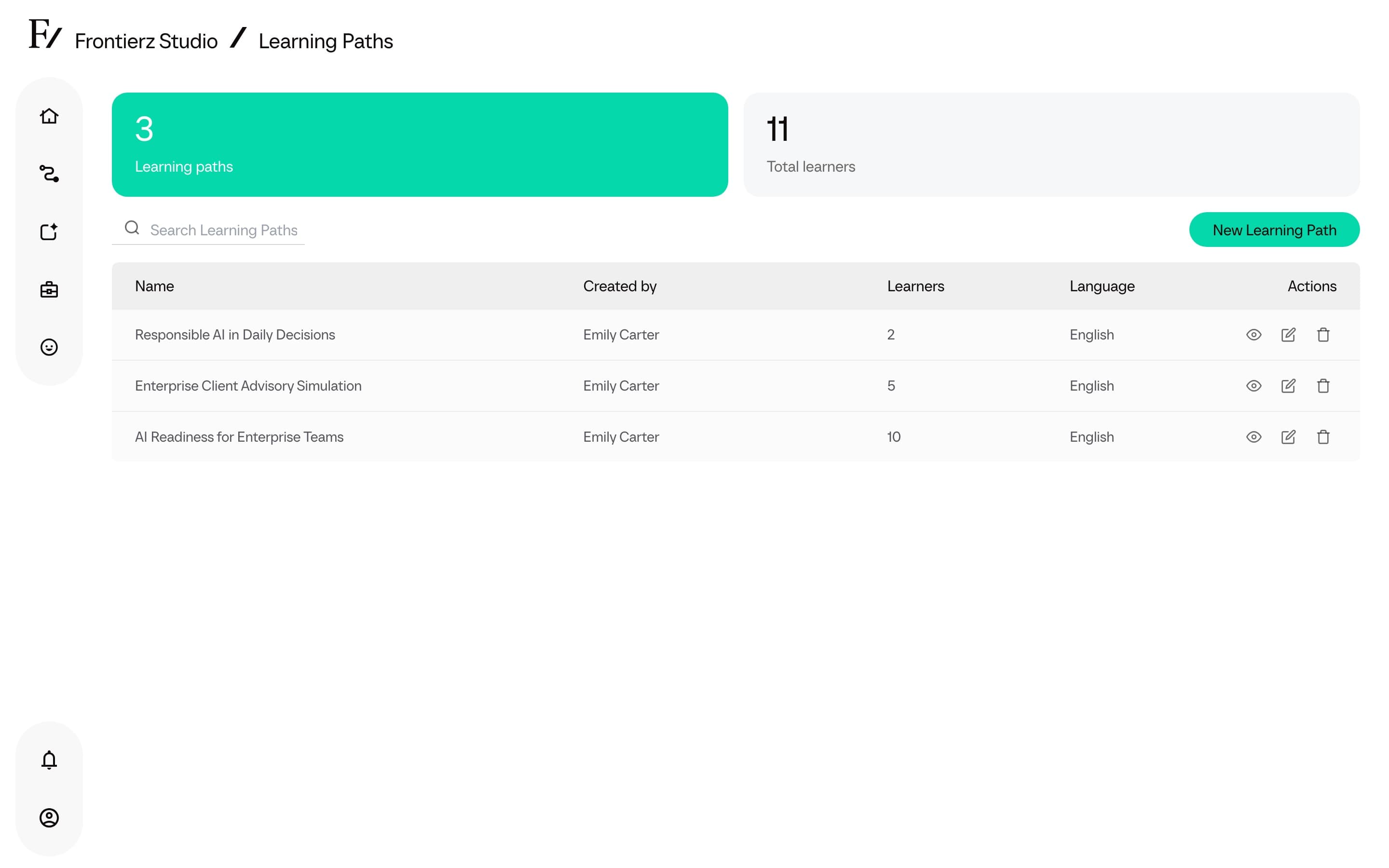Click the Frontierz F logo

click(x=45, y=34)
